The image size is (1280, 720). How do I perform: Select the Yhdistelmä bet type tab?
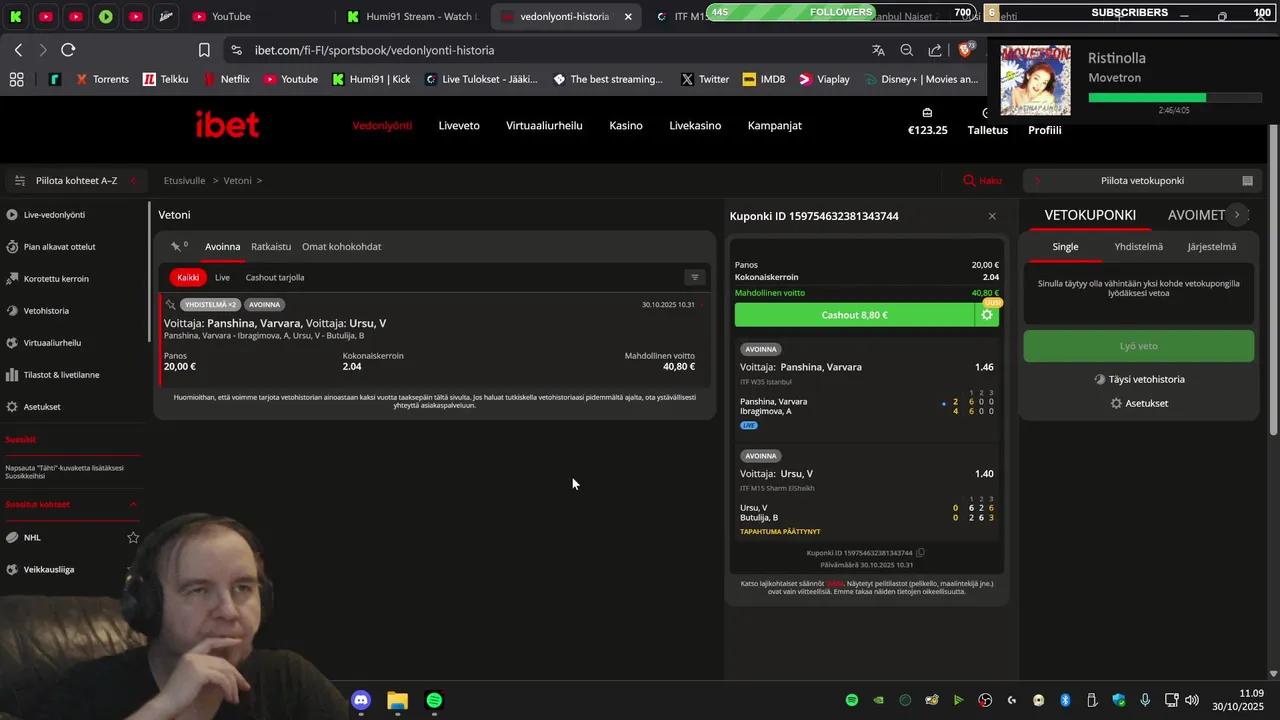click(x=1139, y=247)
